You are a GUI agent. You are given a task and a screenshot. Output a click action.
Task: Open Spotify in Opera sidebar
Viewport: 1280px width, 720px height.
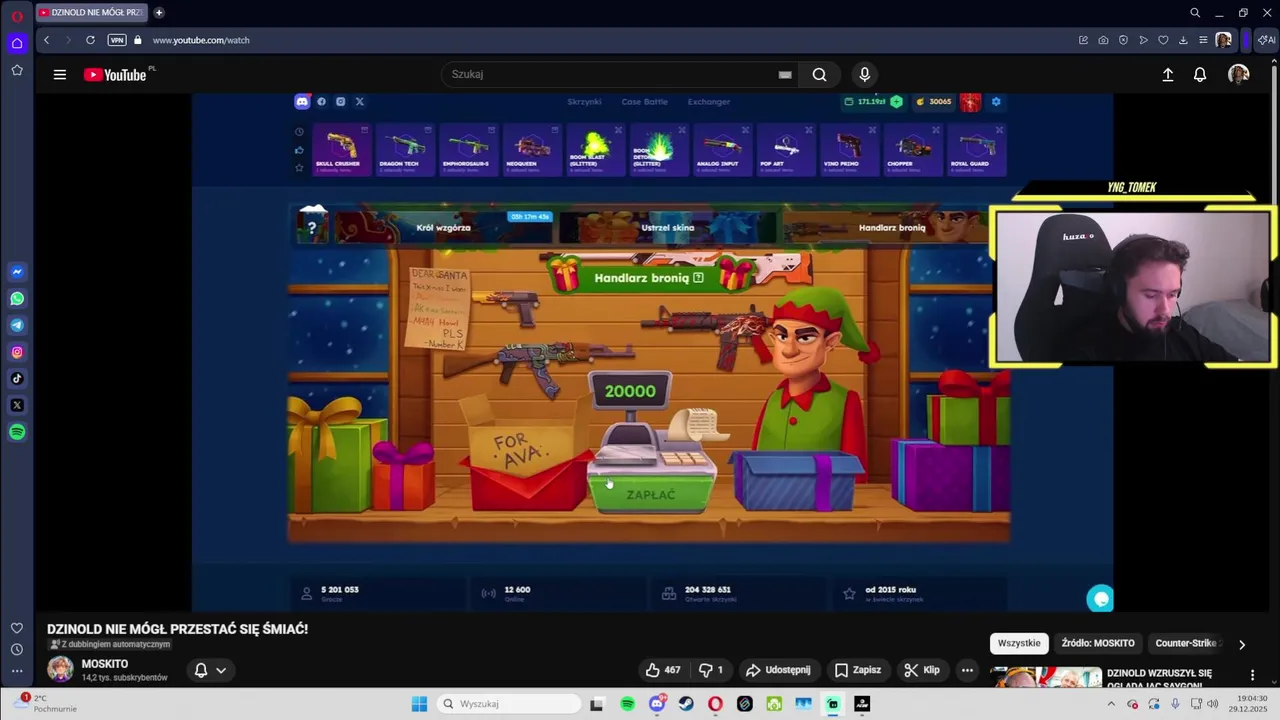17,432
